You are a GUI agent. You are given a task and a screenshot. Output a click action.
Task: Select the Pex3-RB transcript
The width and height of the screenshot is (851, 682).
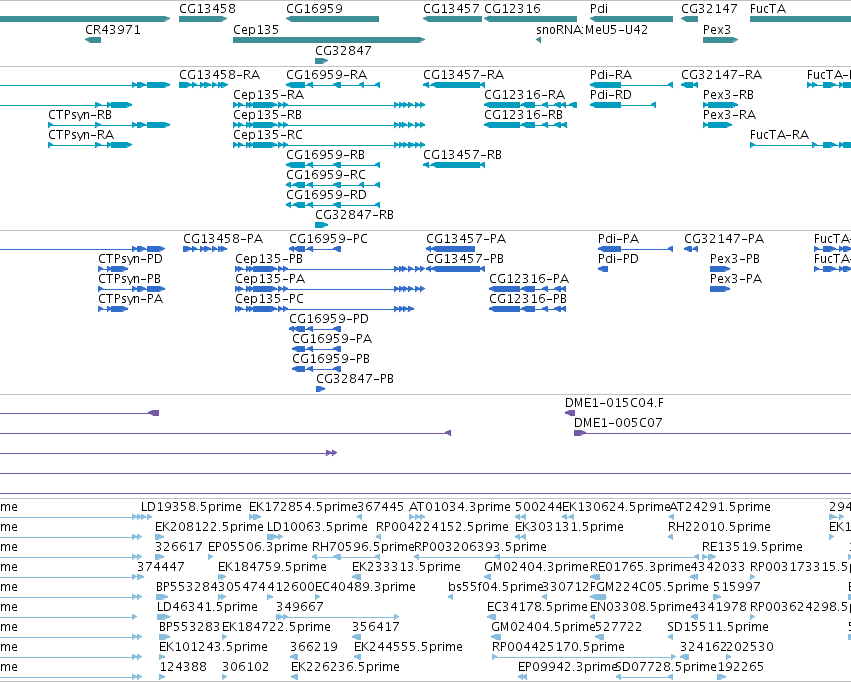(x=720, y=105)
